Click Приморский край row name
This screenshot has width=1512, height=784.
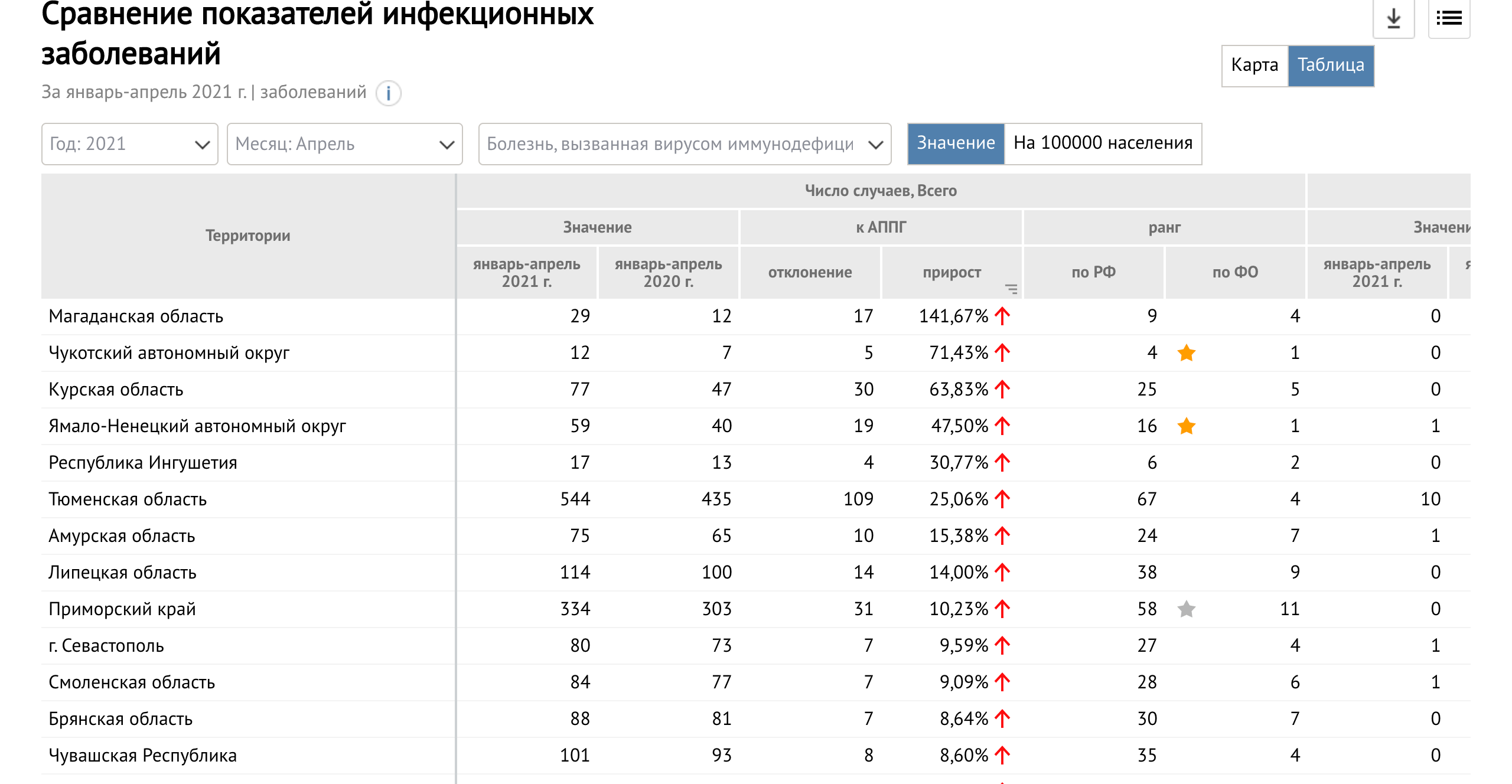[x=122, y=609]
